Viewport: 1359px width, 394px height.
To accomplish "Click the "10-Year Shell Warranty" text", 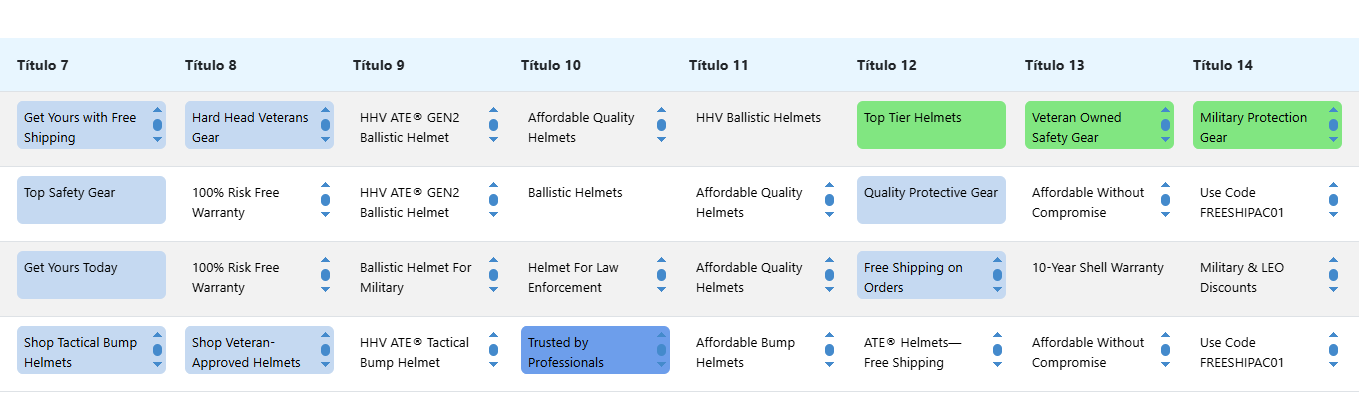I will (1098, 268).
